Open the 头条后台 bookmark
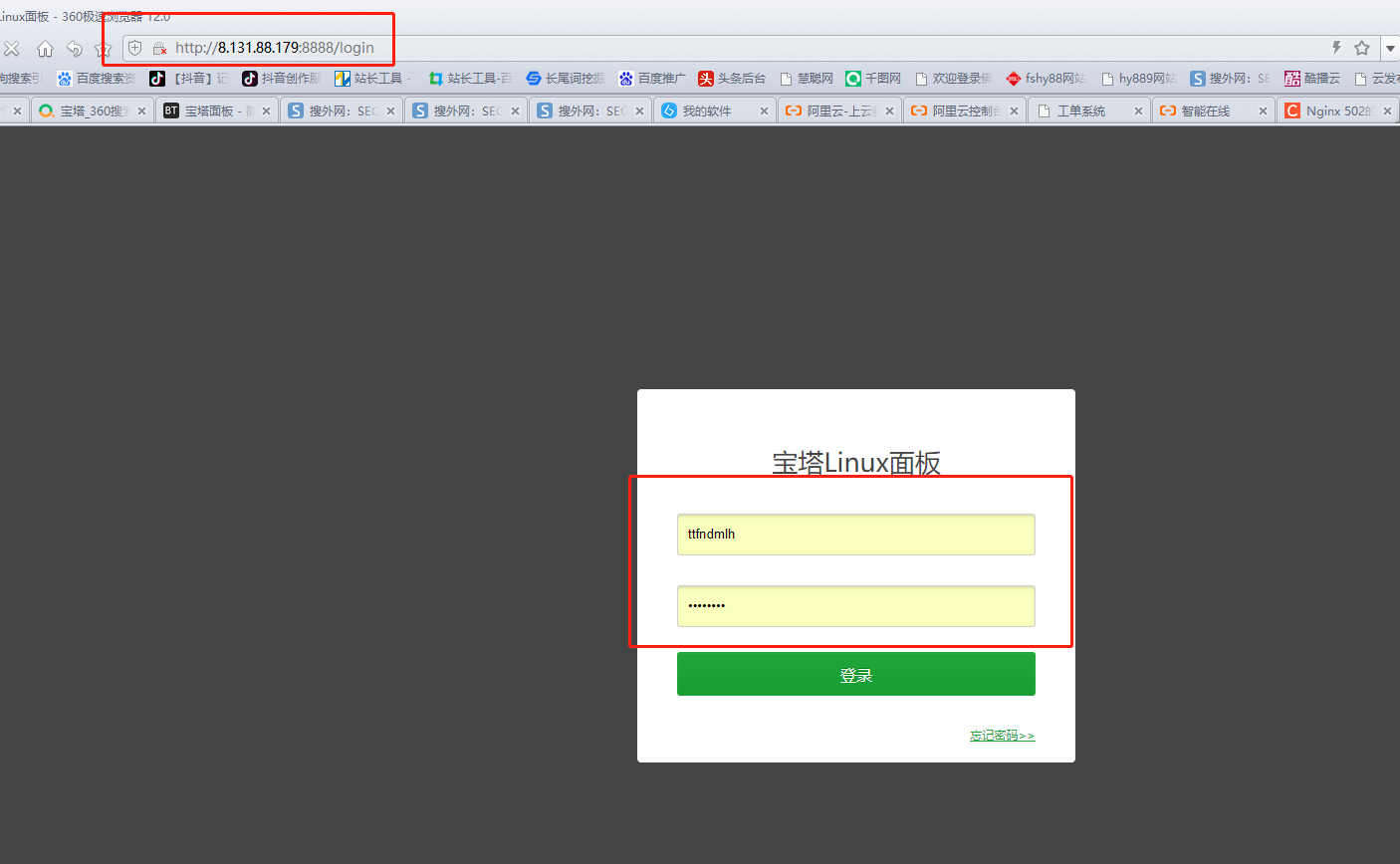This screenshot has height=864, width=1400. pos(732,79)
